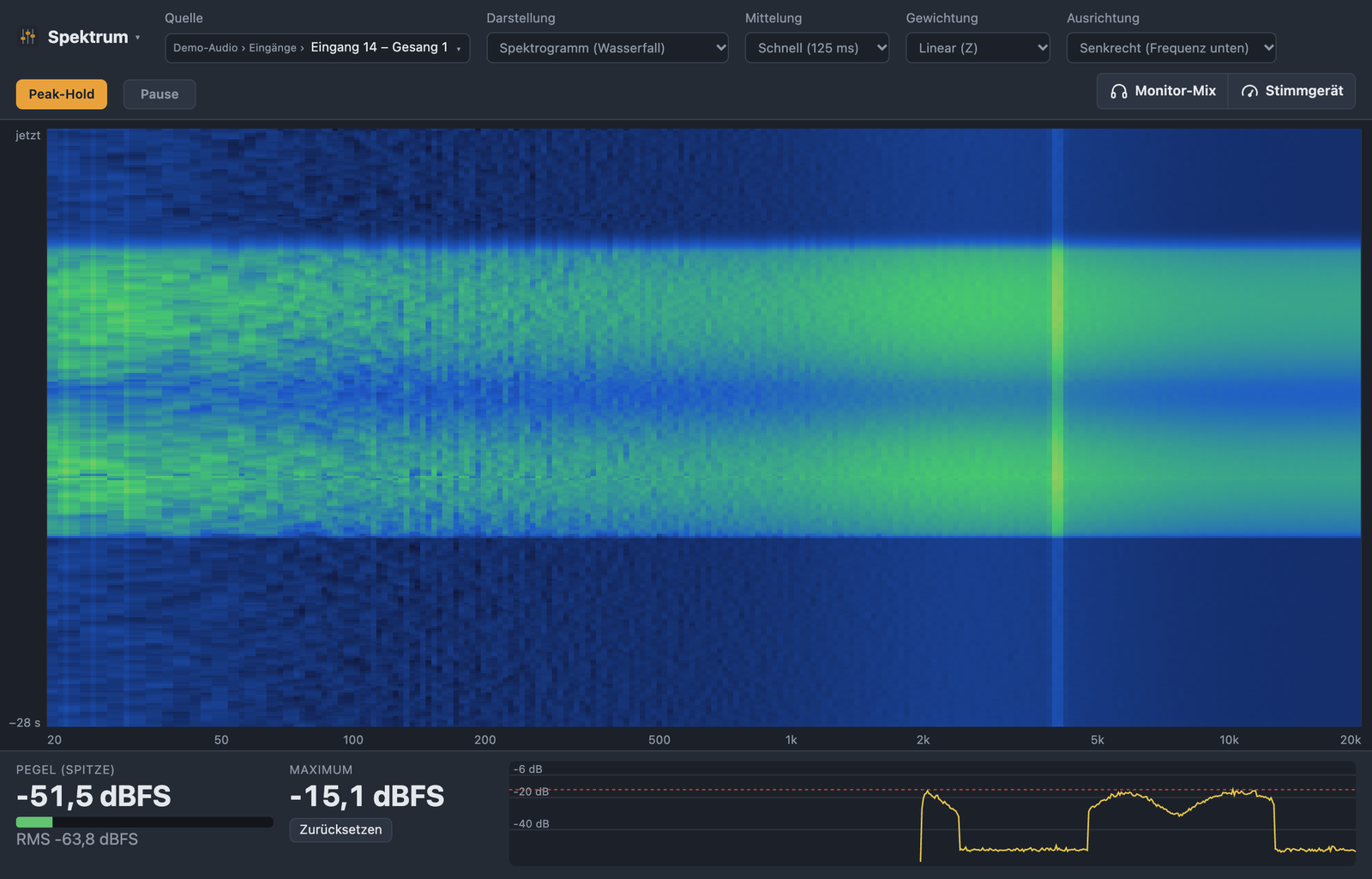
Task: Click the 1k frequency axis label
Action: (x=791, y=740)
